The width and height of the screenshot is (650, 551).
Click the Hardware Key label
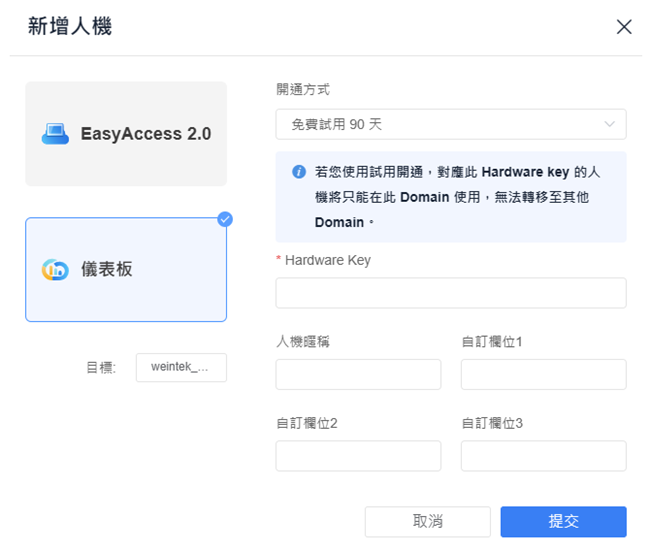[327, 260]
